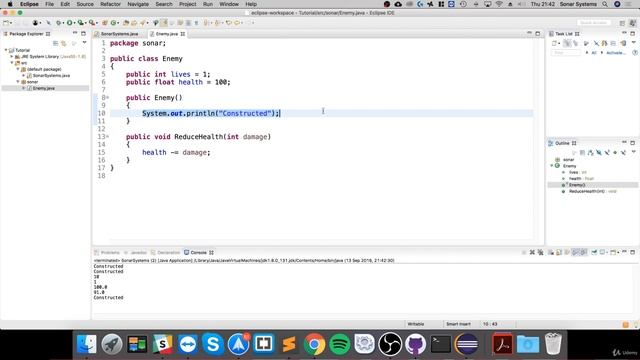Image resolution: width=640 pixels, height=360 pixels.
Task: Select 'health : float' in Outline
Action: click(x=581, y=178)
